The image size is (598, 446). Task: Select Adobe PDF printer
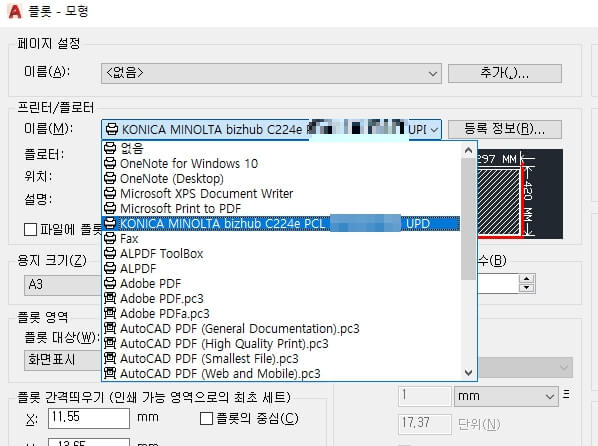(x=281, y=283)
